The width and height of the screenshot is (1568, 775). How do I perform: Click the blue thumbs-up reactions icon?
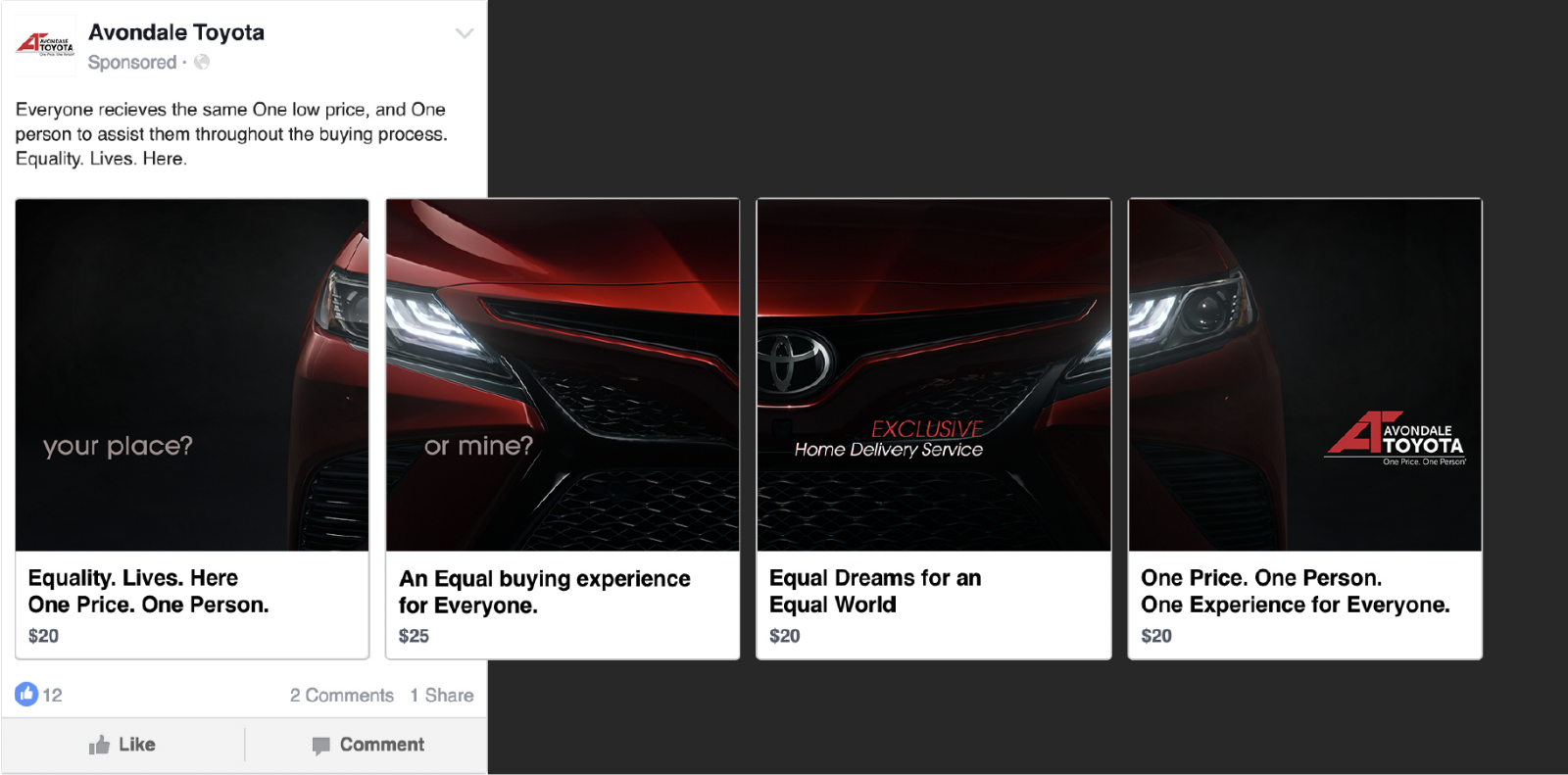click(26, 694)
